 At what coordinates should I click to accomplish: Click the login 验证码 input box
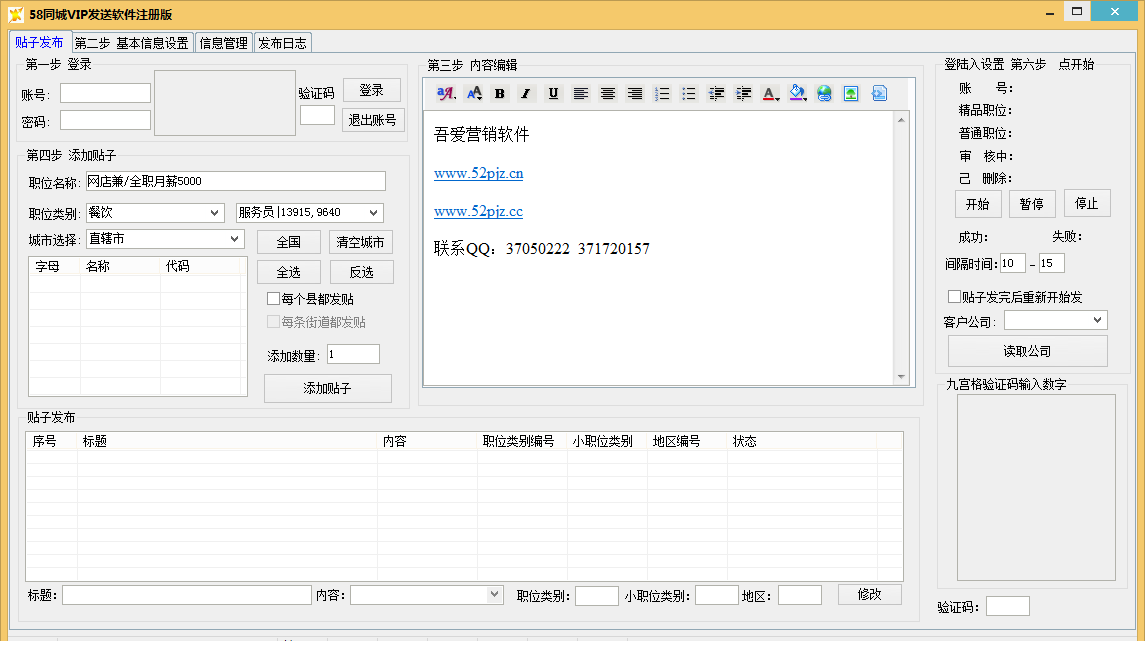[x=318, y=115]
